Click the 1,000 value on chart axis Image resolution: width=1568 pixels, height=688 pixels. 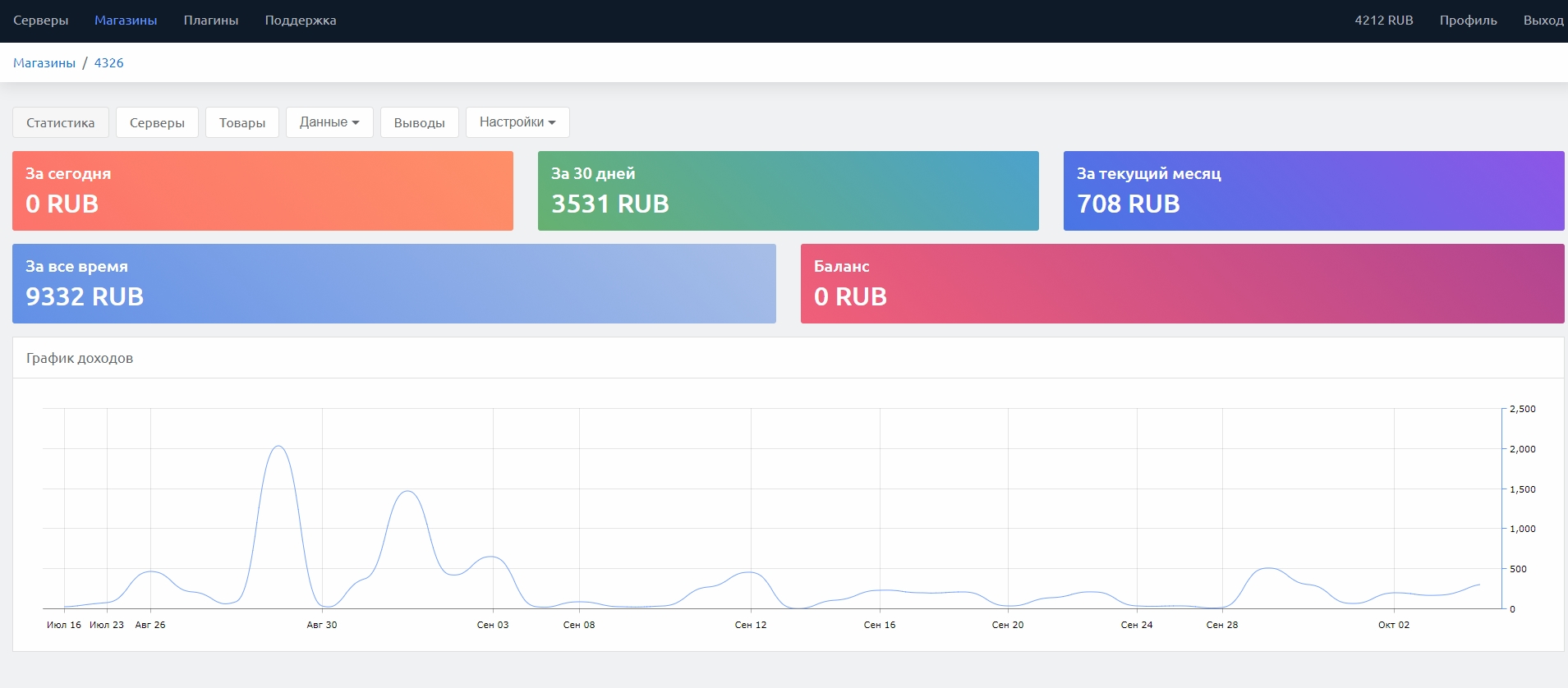tap(1523, 529)
